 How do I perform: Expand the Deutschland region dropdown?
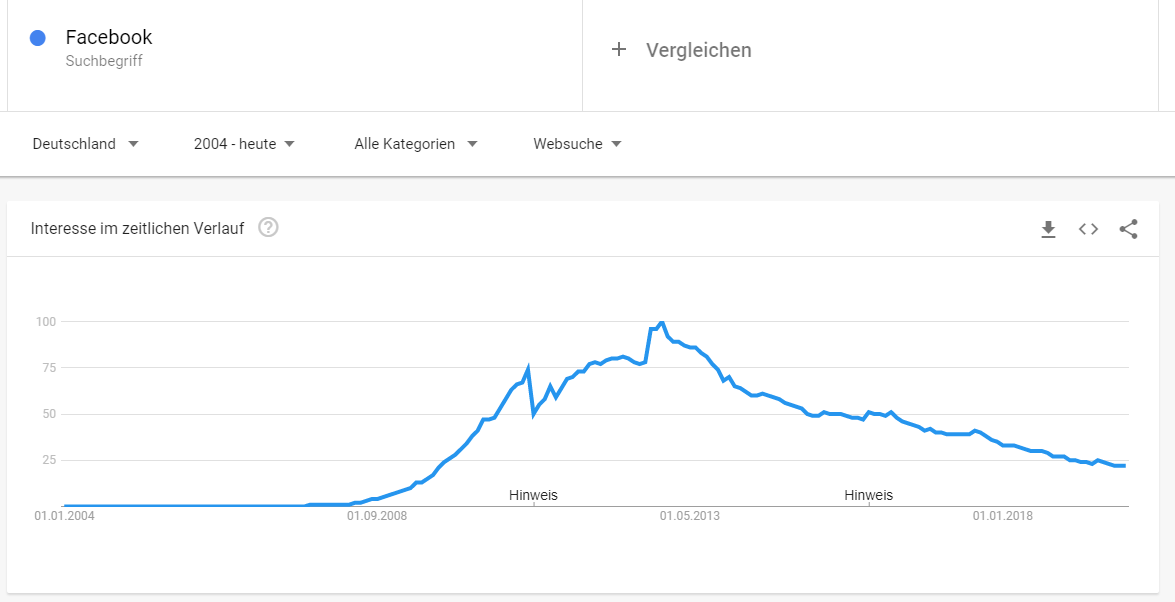pyautogui.click(x=85, y=144)
